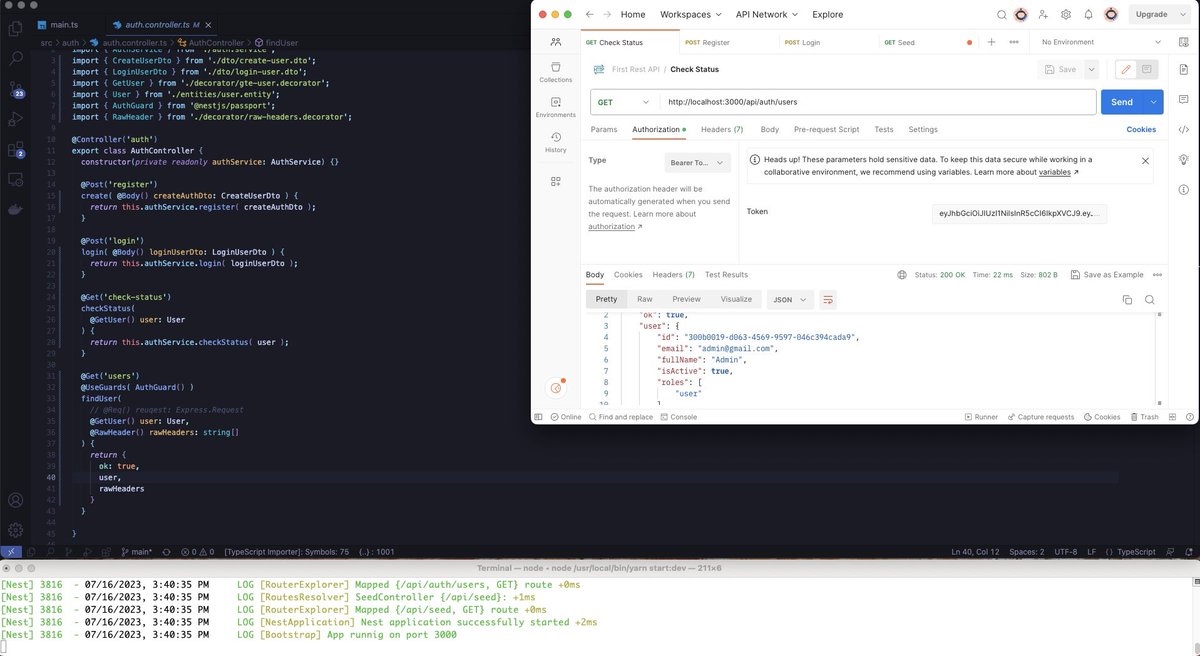The image size is (1200, 656).
Task: Click the comment mode icon beside pencil
Action: (1146, 69)
